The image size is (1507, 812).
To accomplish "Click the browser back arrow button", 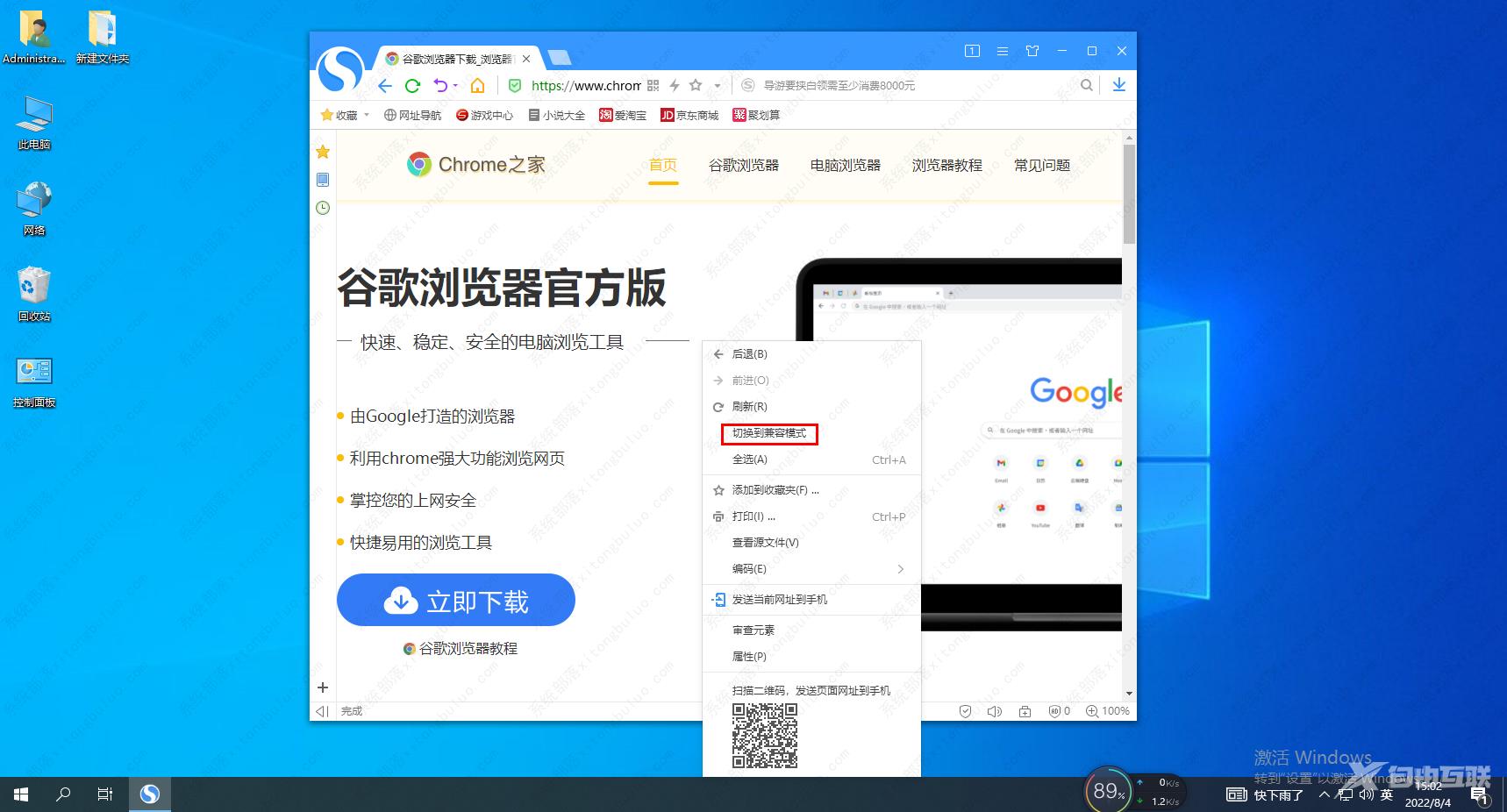I will (384, 85).
